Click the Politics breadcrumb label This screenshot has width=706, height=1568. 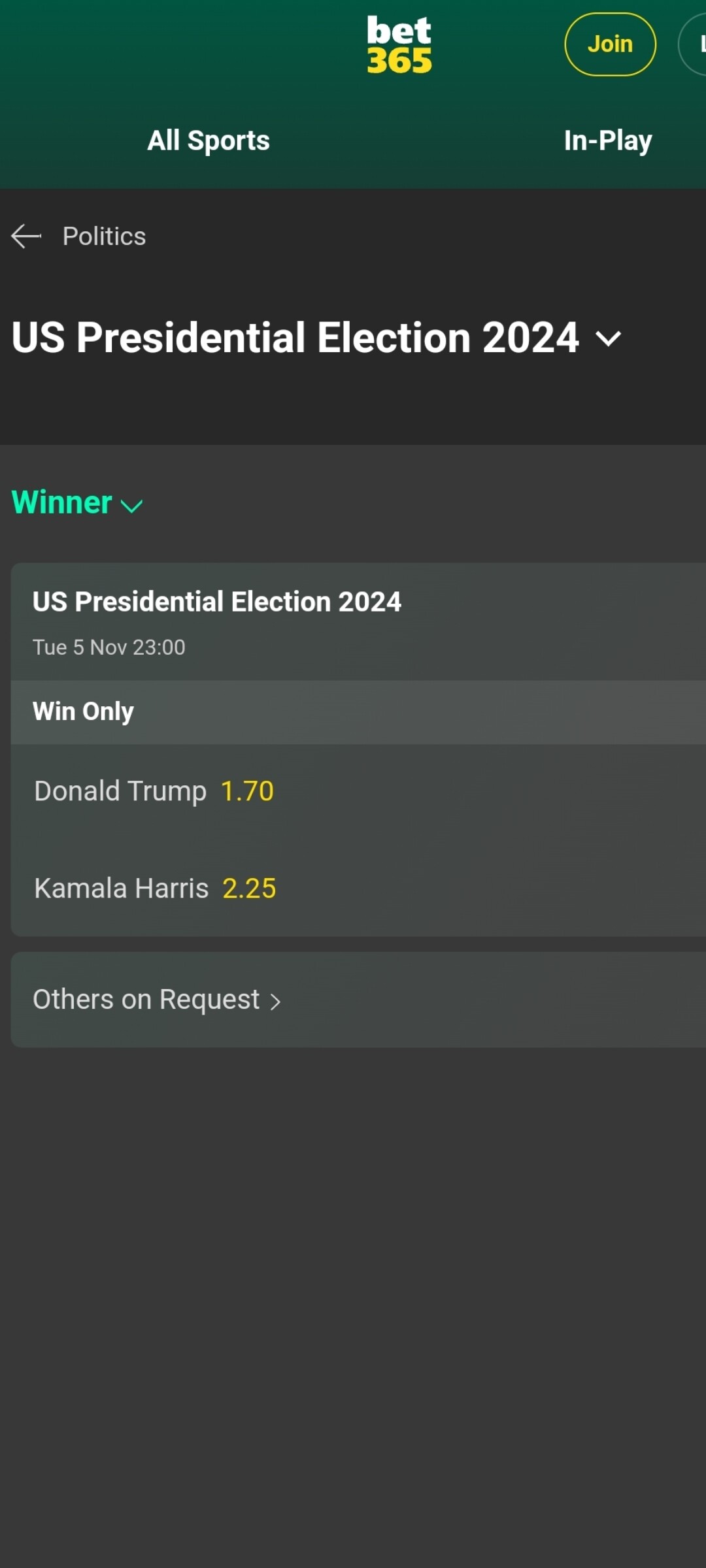(x=105, y=236)
